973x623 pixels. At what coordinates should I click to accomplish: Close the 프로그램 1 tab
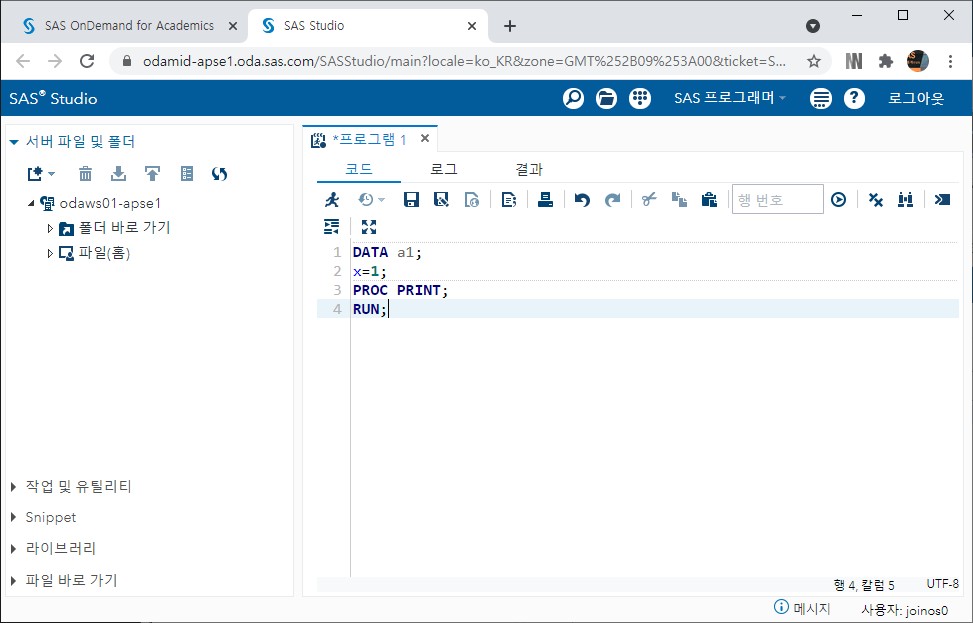(x=424, y=138)
